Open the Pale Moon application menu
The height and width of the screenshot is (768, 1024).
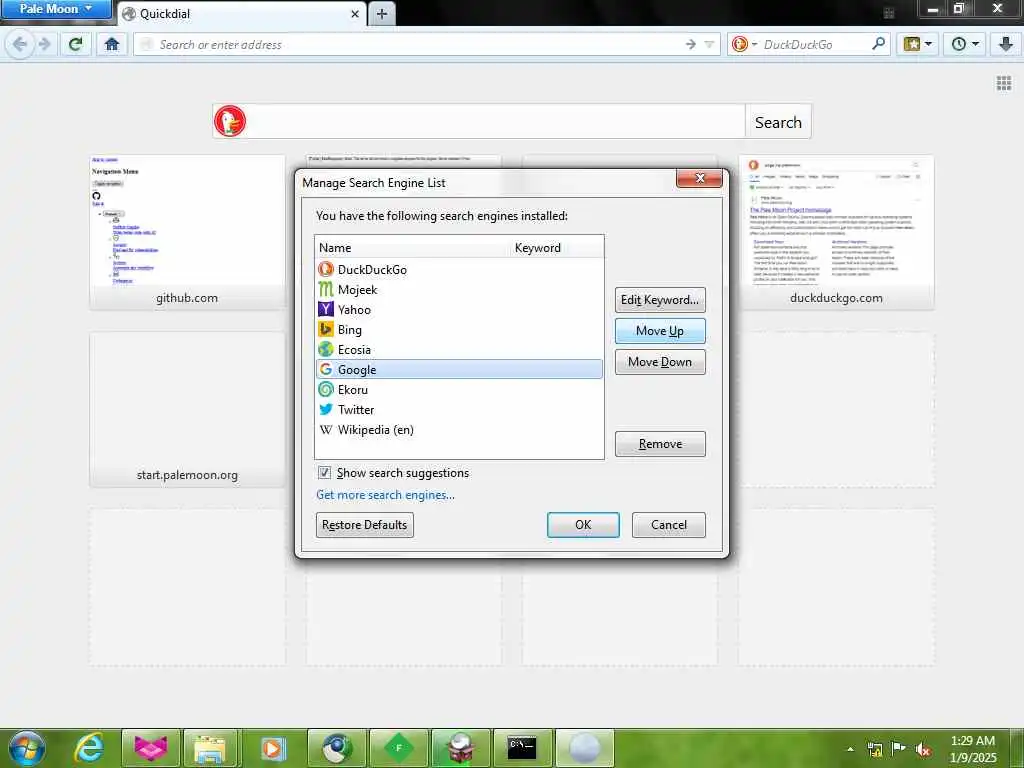click(x=56, y=9)
